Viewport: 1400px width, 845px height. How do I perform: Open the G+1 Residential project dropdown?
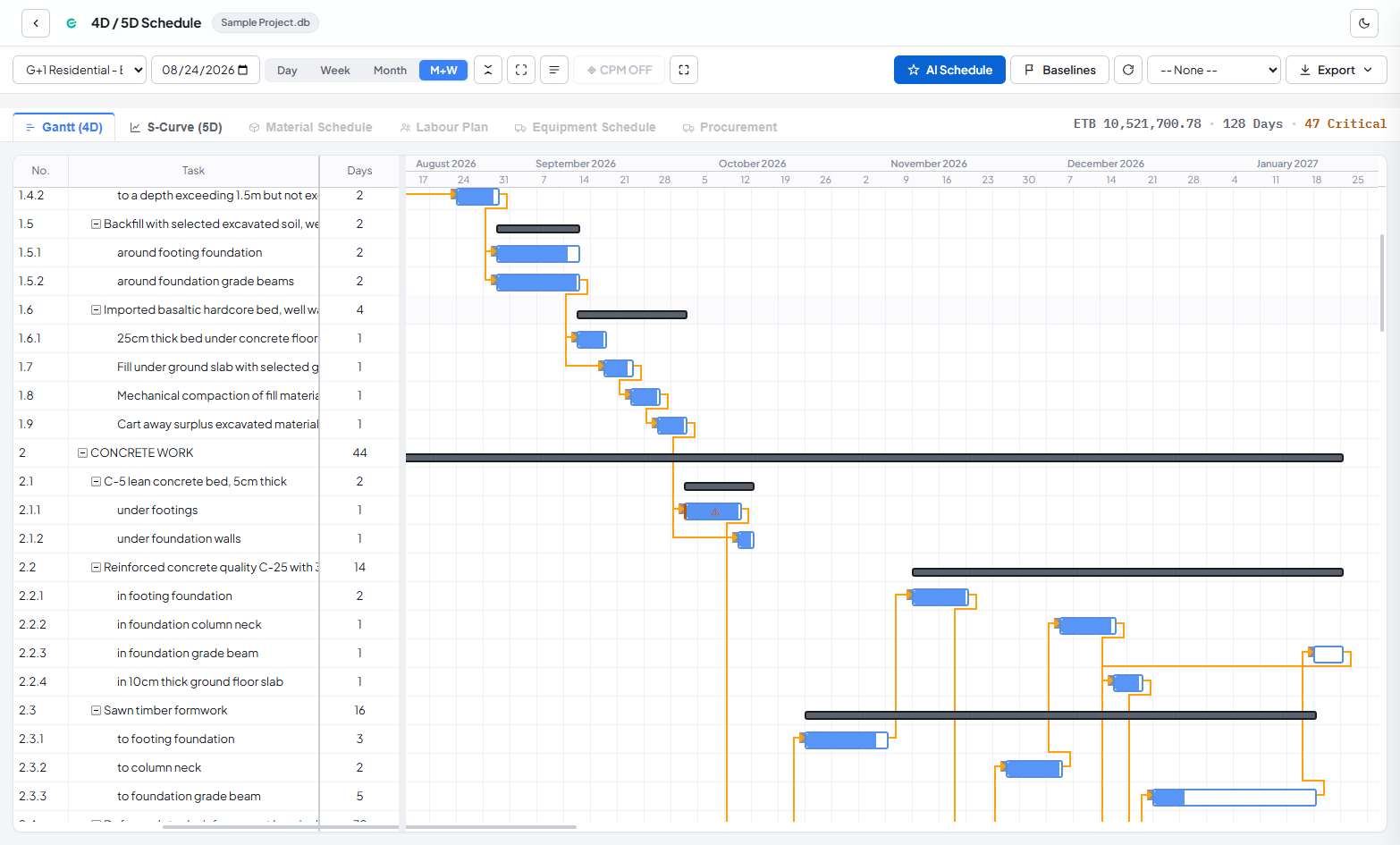tap(80, 70)
